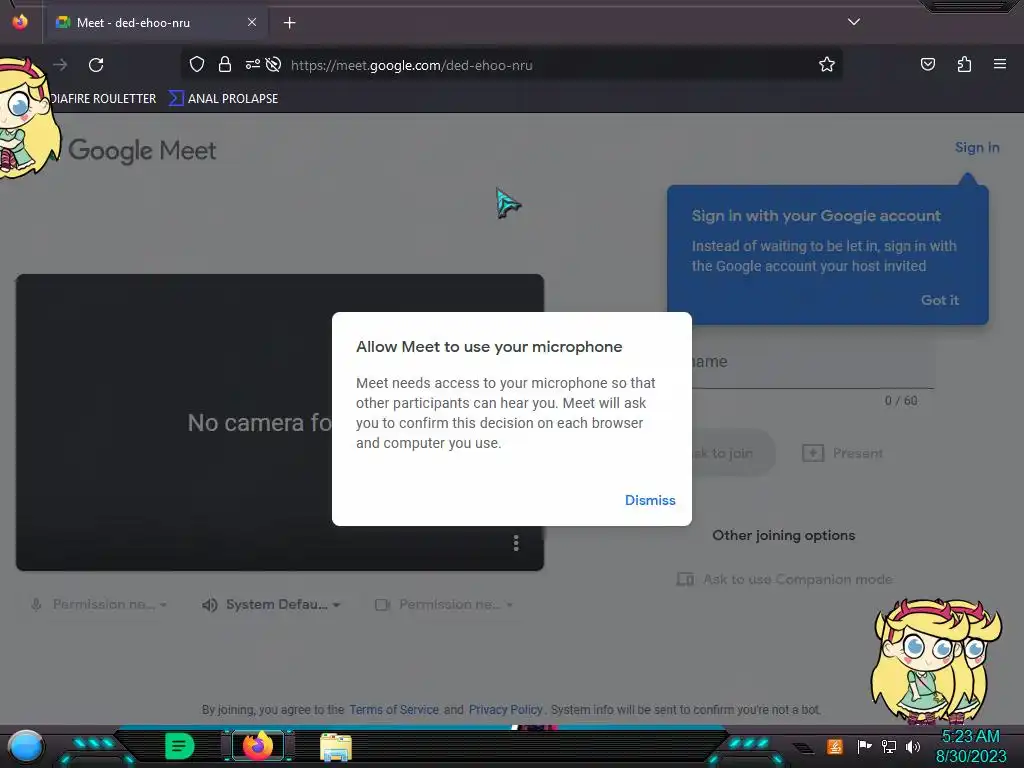Select the Meet - ded-ehoo-nru tab
The height and width of the screenshot is (768, 1024).
(x=156, y=23)
